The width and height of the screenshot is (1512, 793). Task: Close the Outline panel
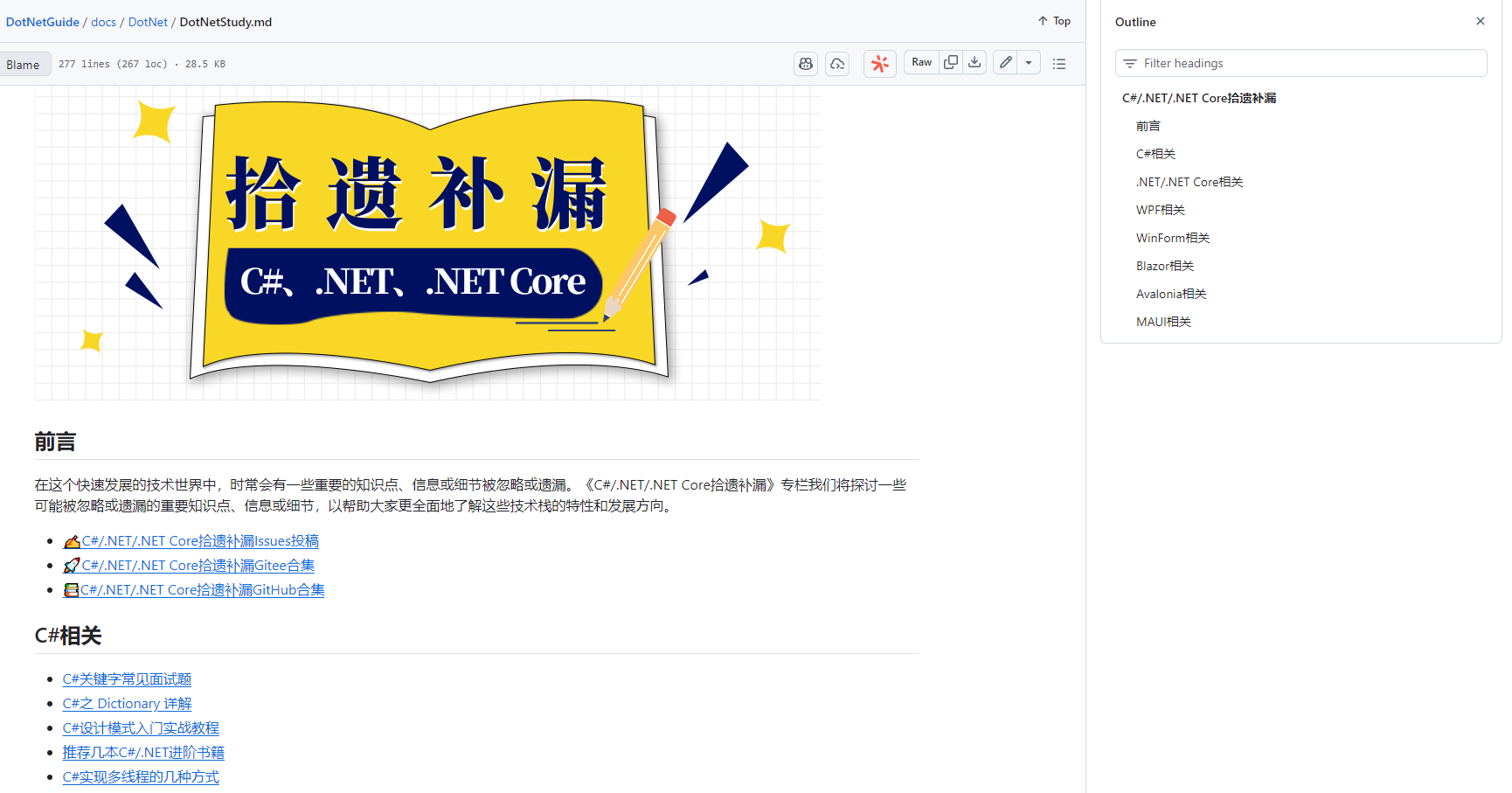(x=1481, y=21)
